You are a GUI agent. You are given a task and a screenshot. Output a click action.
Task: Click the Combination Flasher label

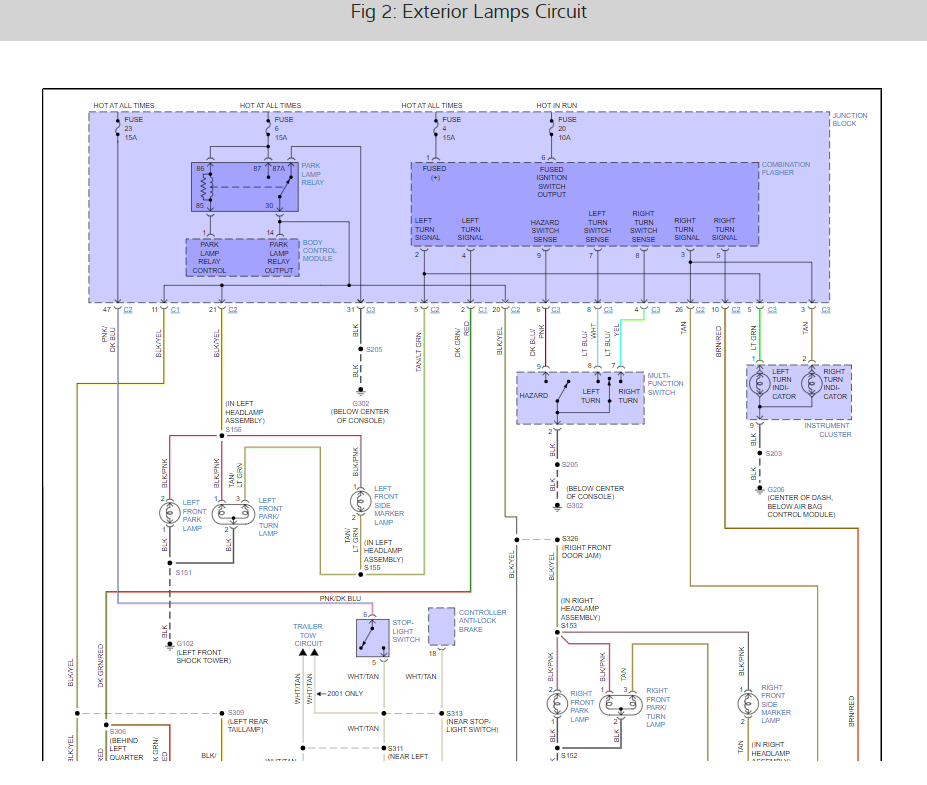pyautogui.click(x=786, y=168)
